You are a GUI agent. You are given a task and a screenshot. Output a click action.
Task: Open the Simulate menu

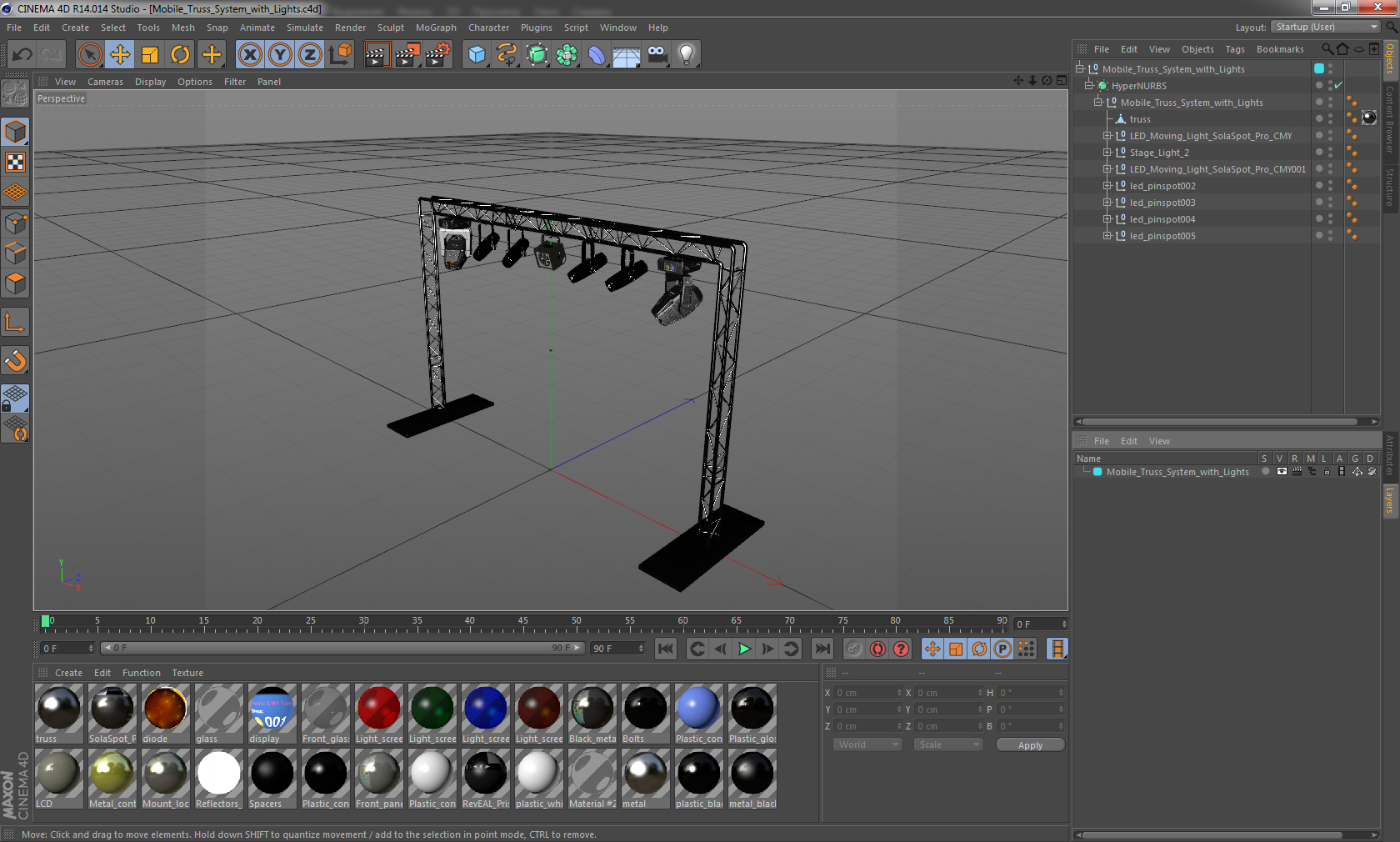[305, 28]
